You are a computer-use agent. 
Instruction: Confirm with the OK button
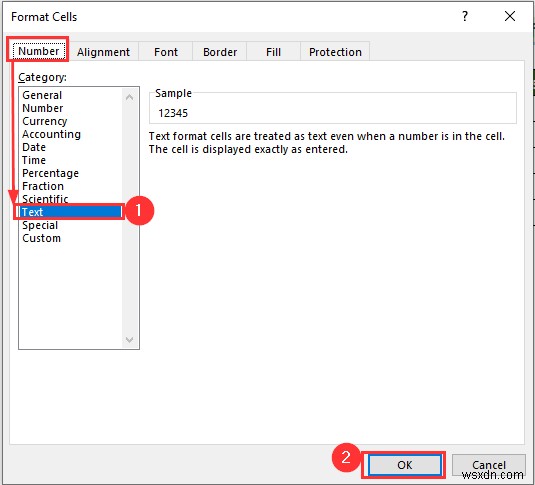coord(405,465)
